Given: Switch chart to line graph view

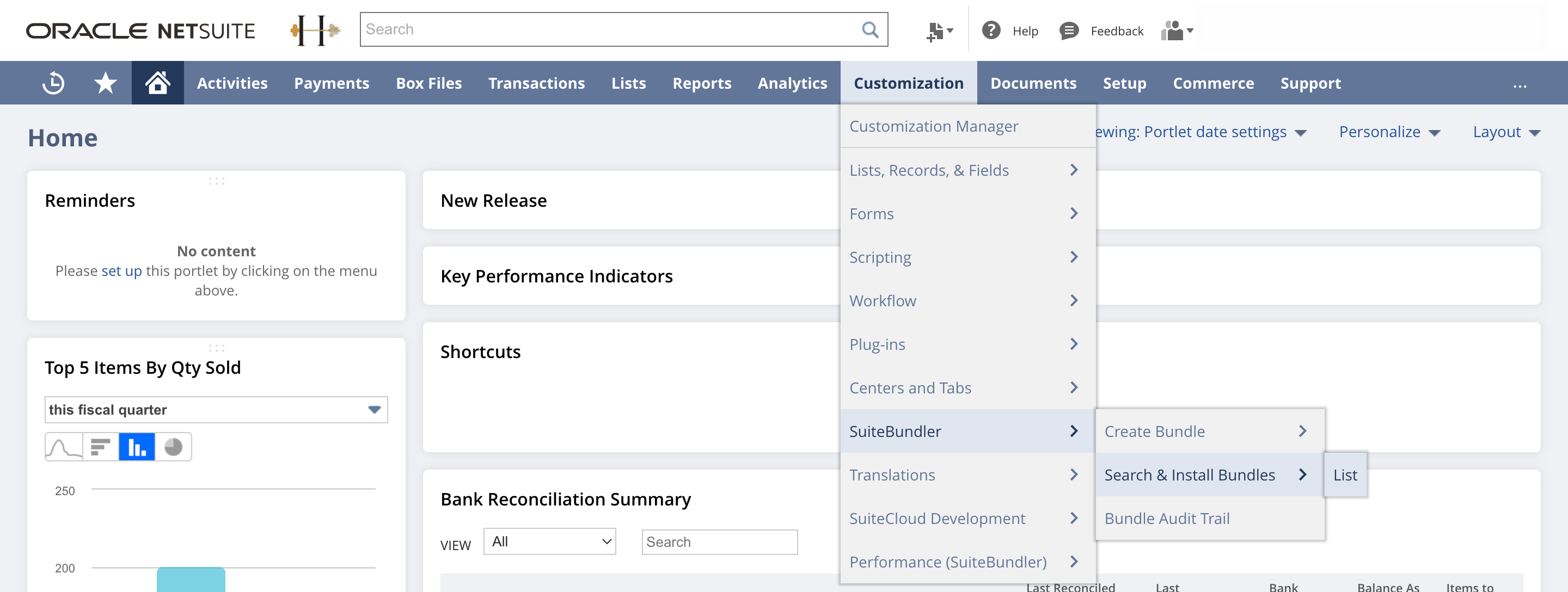Looking at the screenshot, I should tap(64, 447).
